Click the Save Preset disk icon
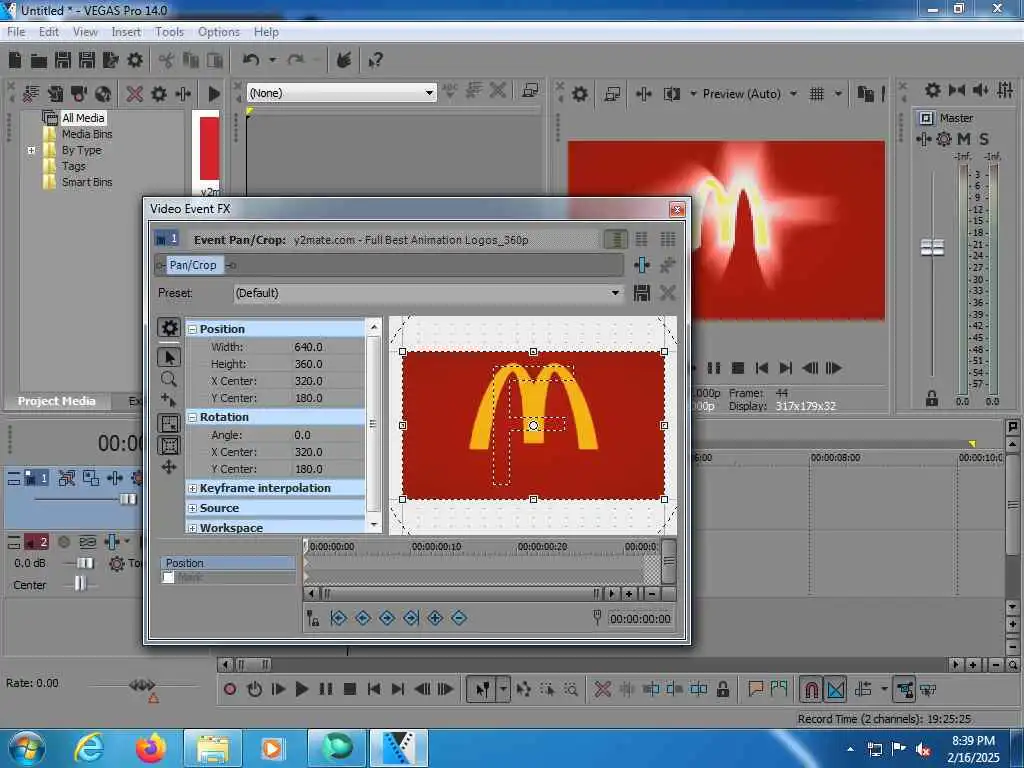Screen dimensions: 1024x768 [x=642, y=293]
